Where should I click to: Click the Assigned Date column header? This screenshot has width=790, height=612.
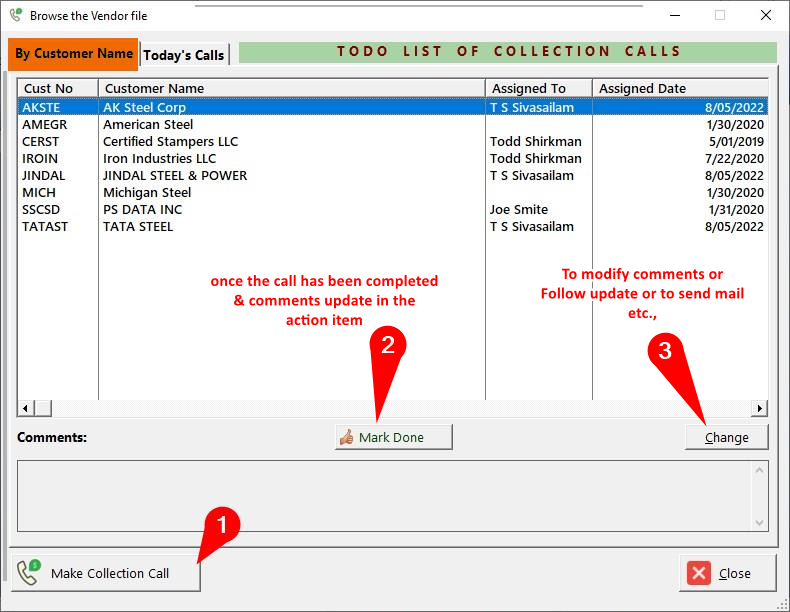(x=680, y=88)
